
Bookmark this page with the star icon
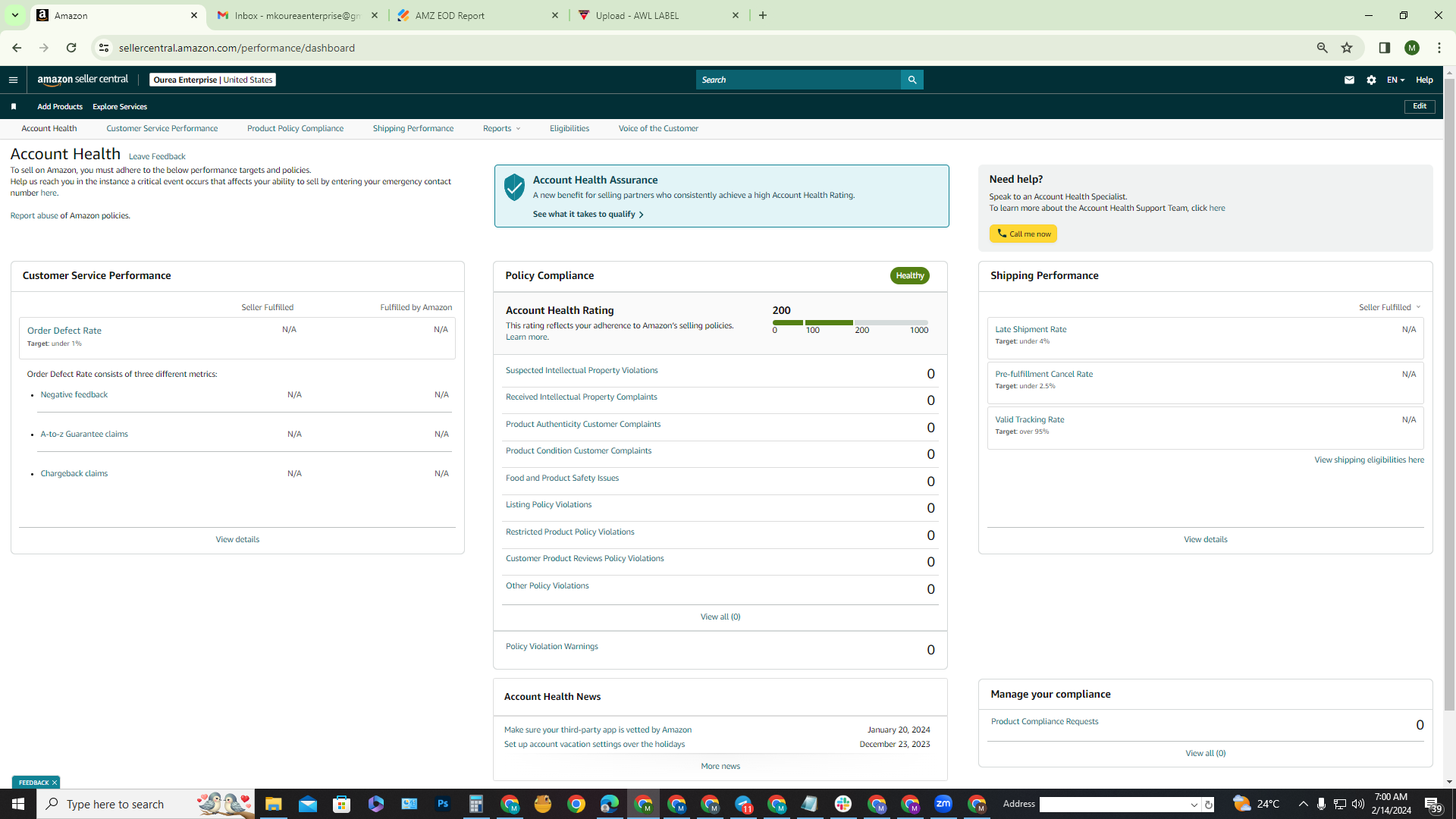click(1347, 48)
